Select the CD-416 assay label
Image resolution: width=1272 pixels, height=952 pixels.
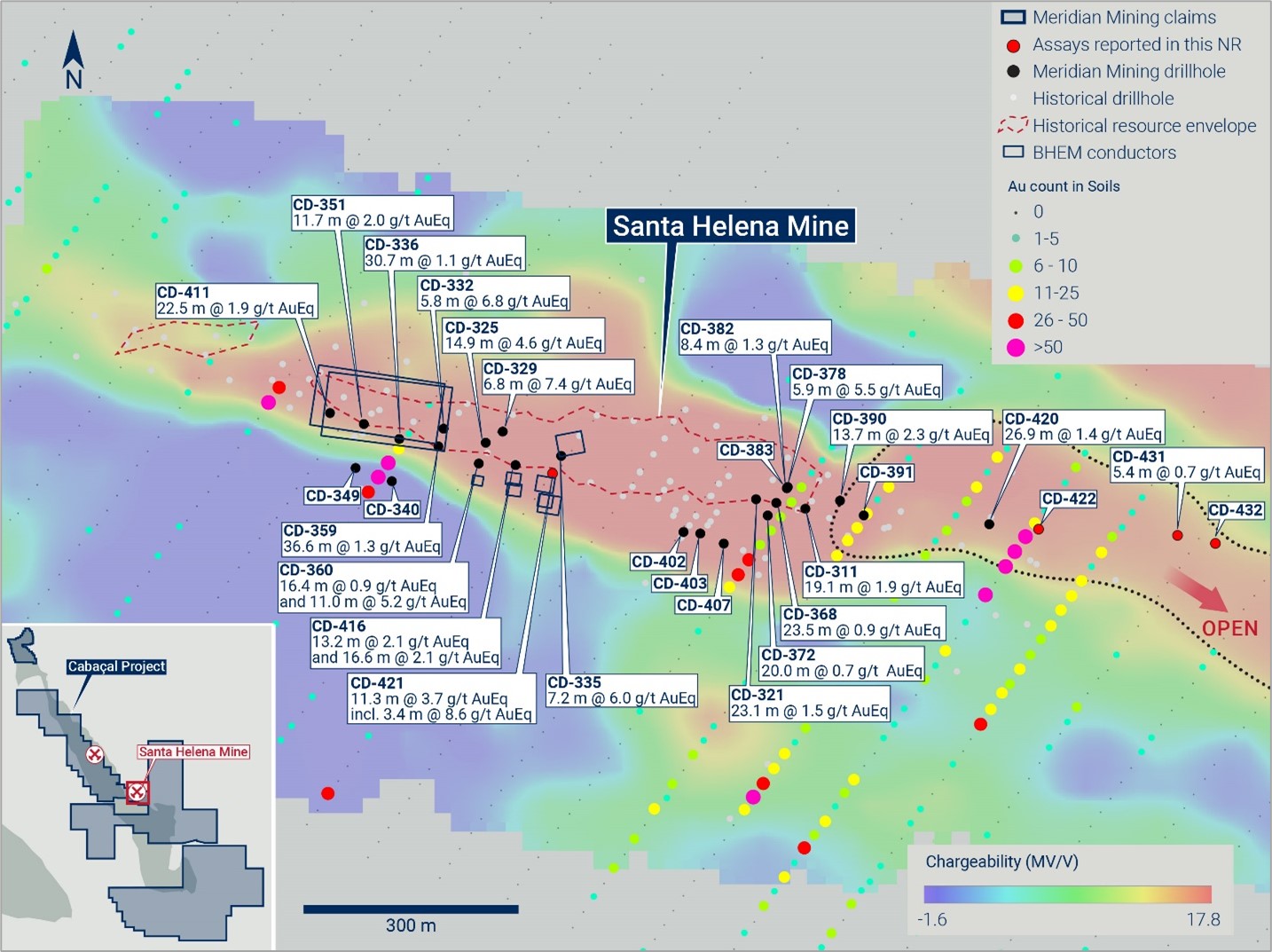405,642
